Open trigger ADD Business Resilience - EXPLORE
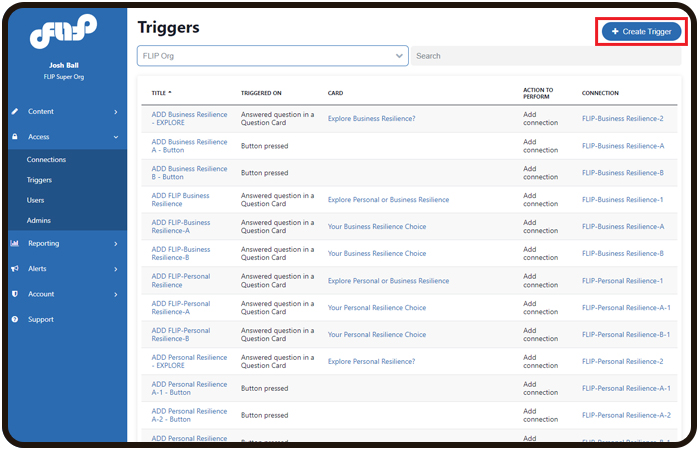Image resolution: width=700 pixels, height=450 pixels. pos(189,118)
